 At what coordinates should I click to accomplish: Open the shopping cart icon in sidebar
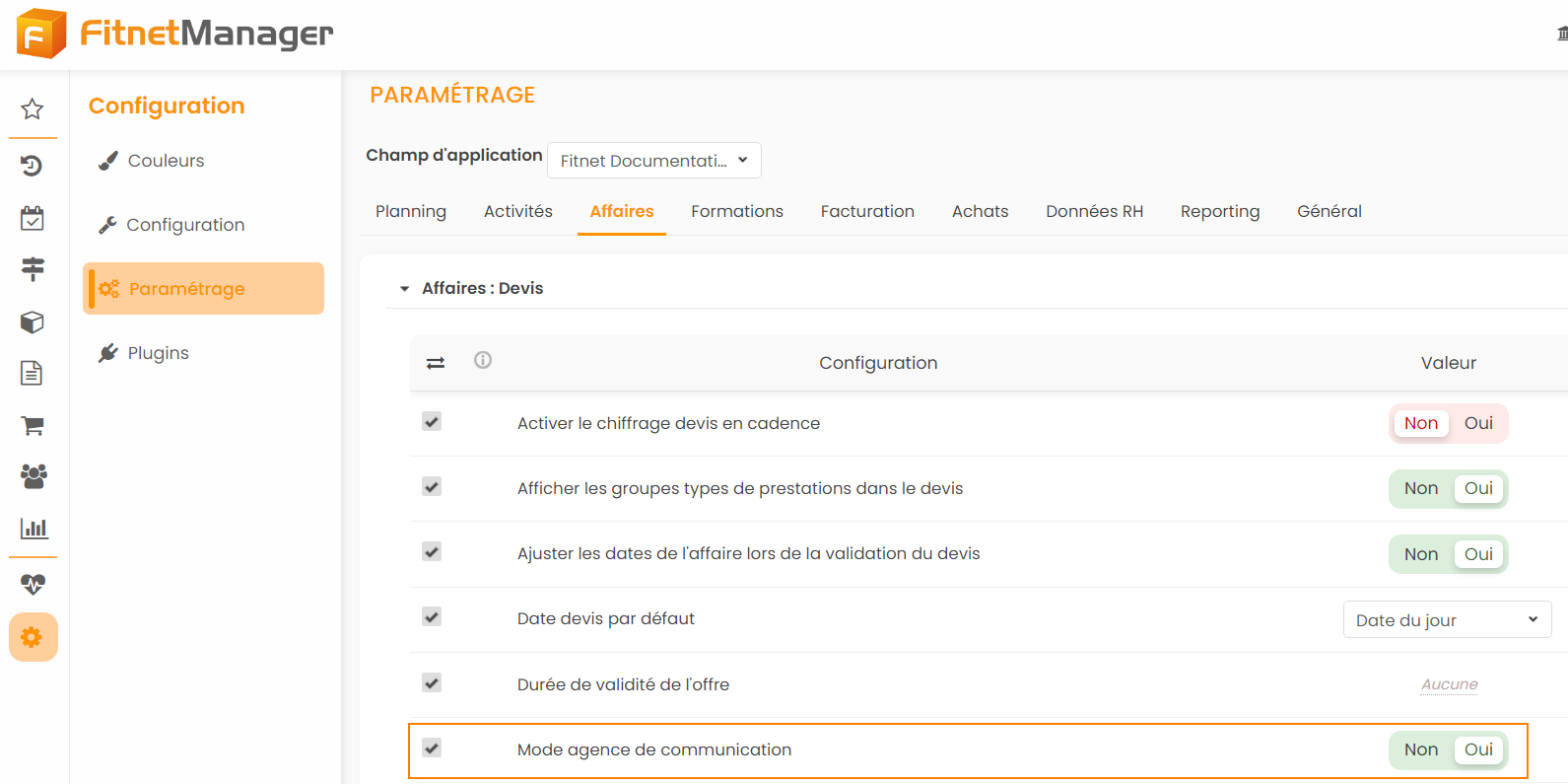(x=33, y=426)
